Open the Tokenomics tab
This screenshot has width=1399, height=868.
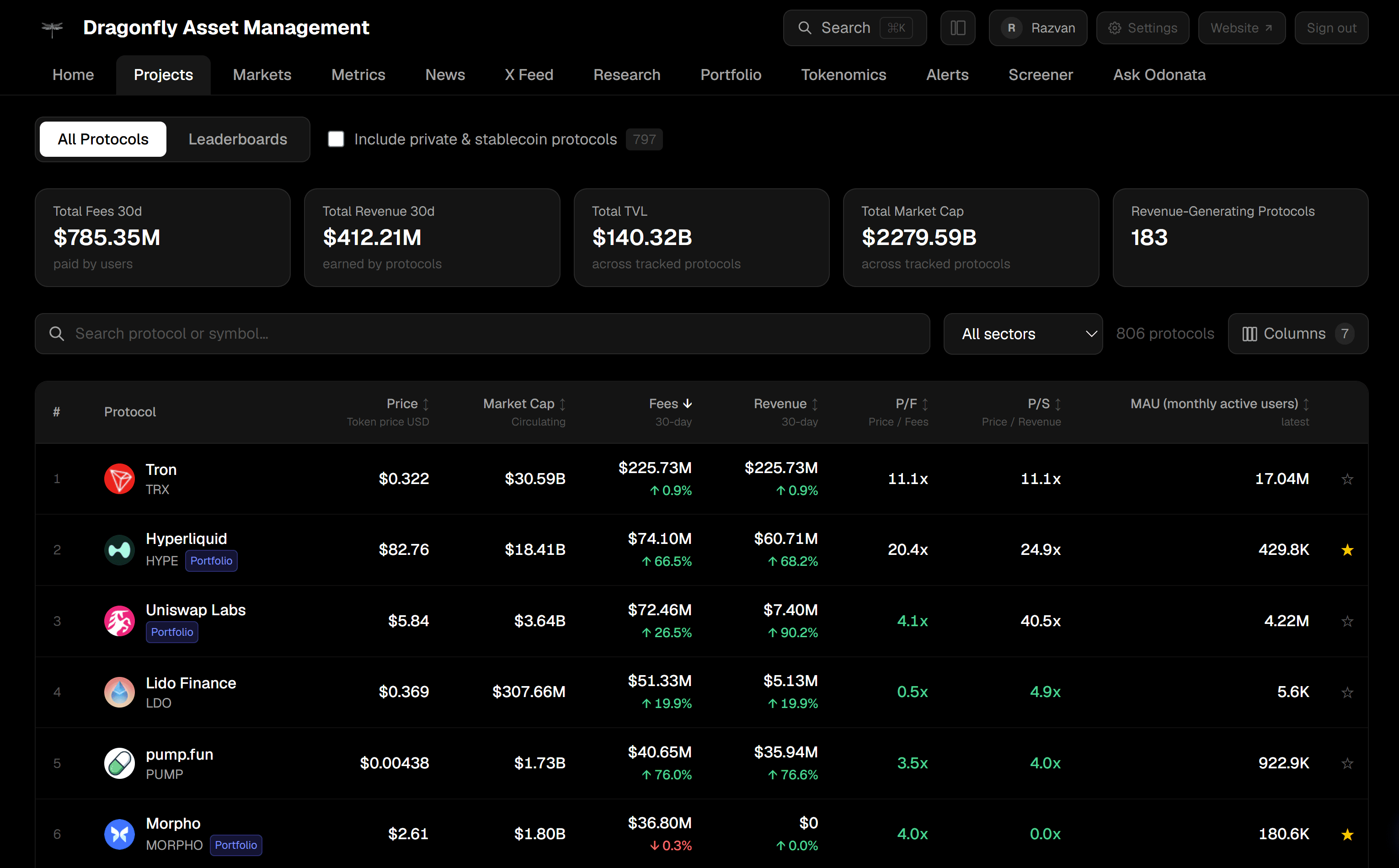tap(844, 75)
